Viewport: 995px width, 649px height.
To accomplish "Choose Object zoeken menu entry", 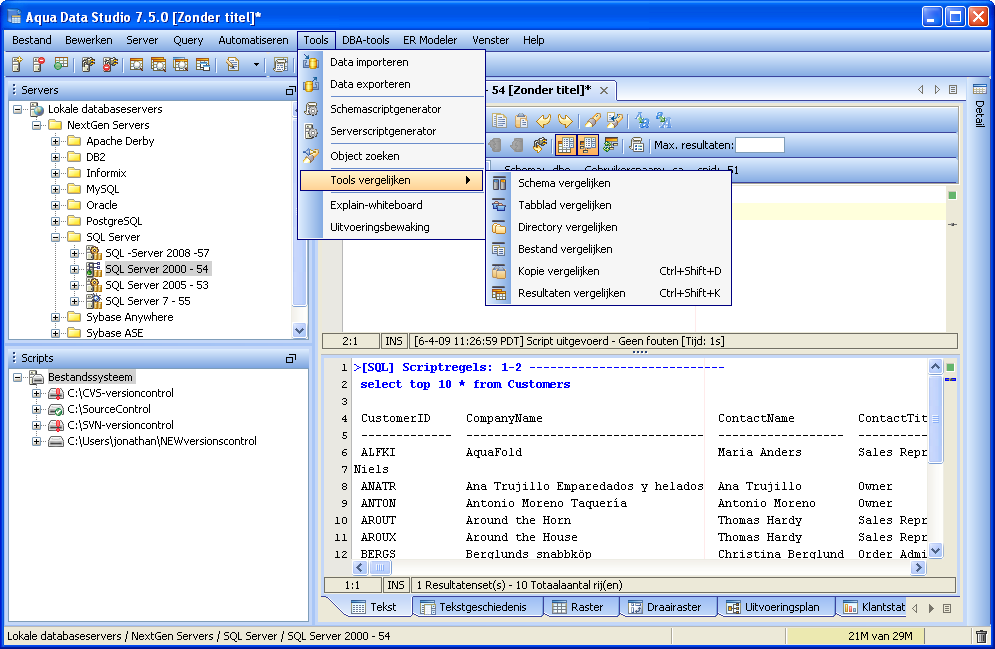I will (x=392, y=156).
